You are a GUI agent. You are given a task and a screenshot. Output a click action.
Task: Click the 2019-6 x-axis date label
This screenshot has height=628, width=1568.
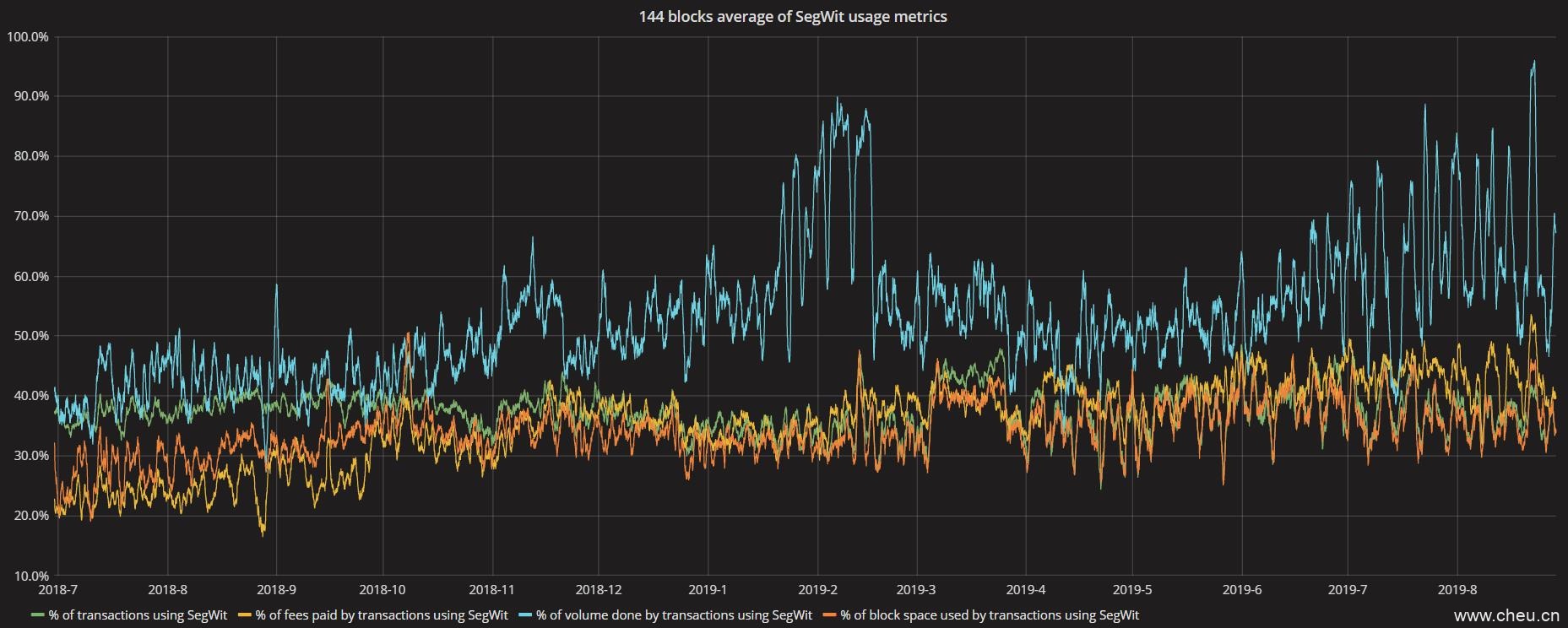(x=1242, y=589)
